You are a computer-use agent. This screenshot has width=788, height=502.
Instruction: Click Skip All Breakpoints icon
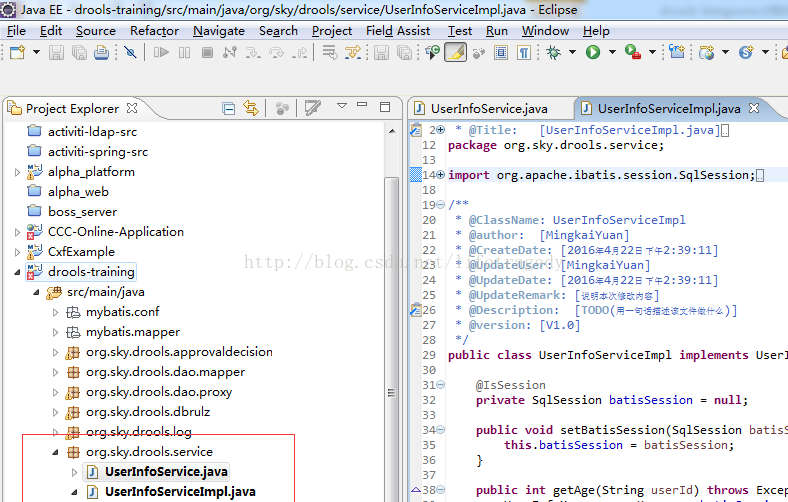click(x=130, y=52)
